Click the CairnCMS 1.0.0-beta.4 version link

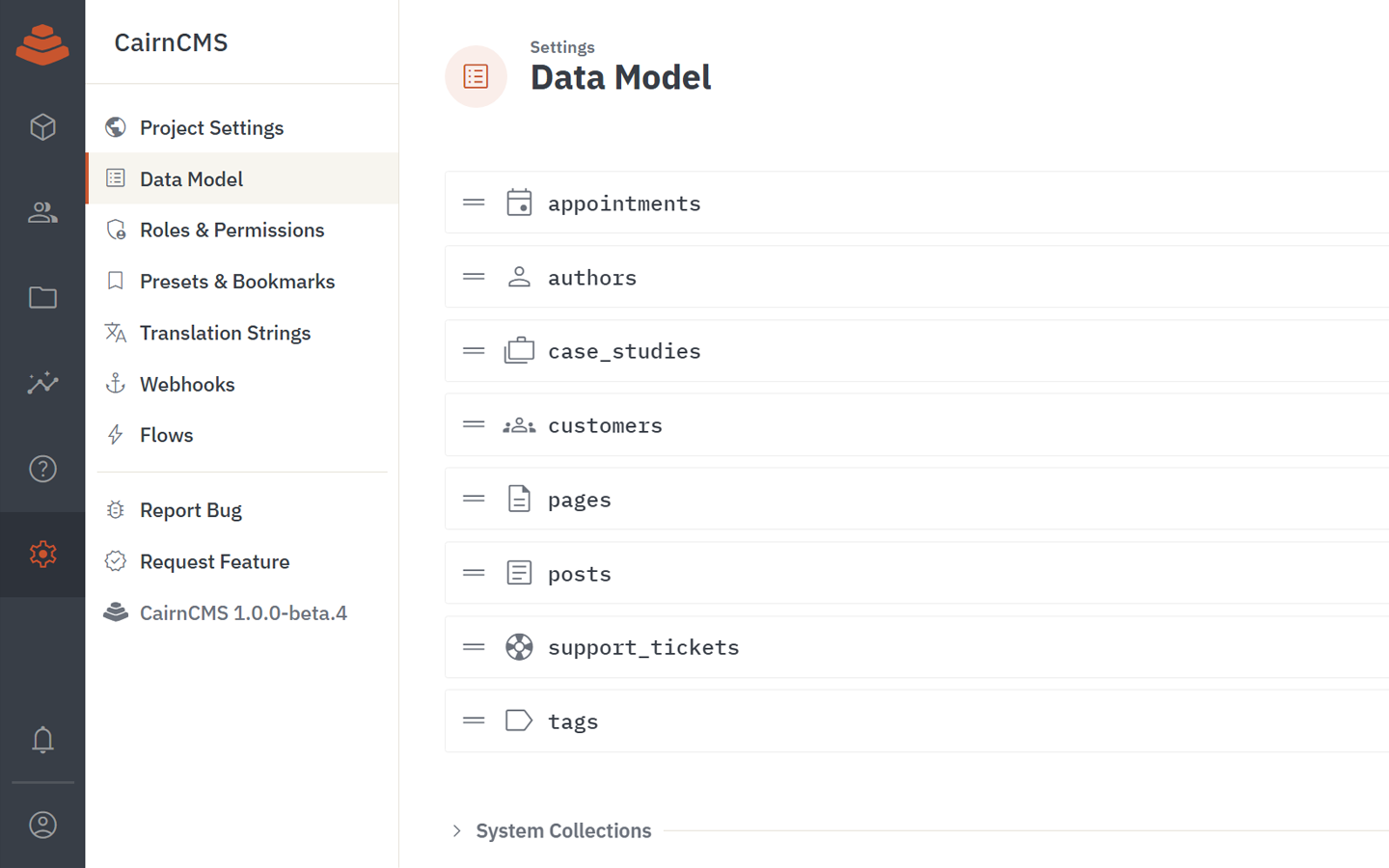tap(242, 612)
